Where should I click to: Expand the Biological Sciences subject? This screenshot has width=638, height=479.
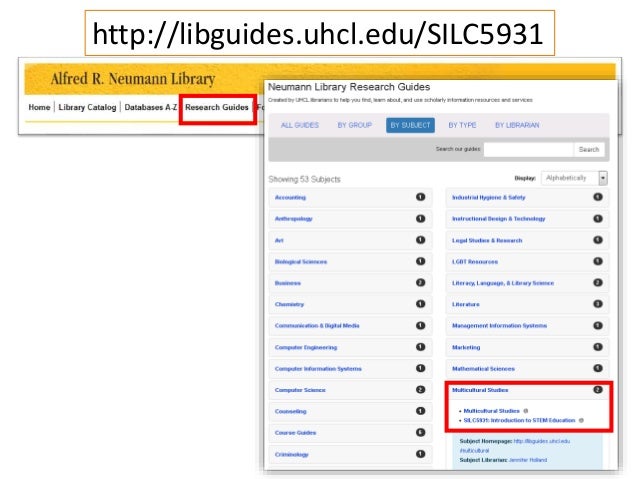(x=350, y=262)
